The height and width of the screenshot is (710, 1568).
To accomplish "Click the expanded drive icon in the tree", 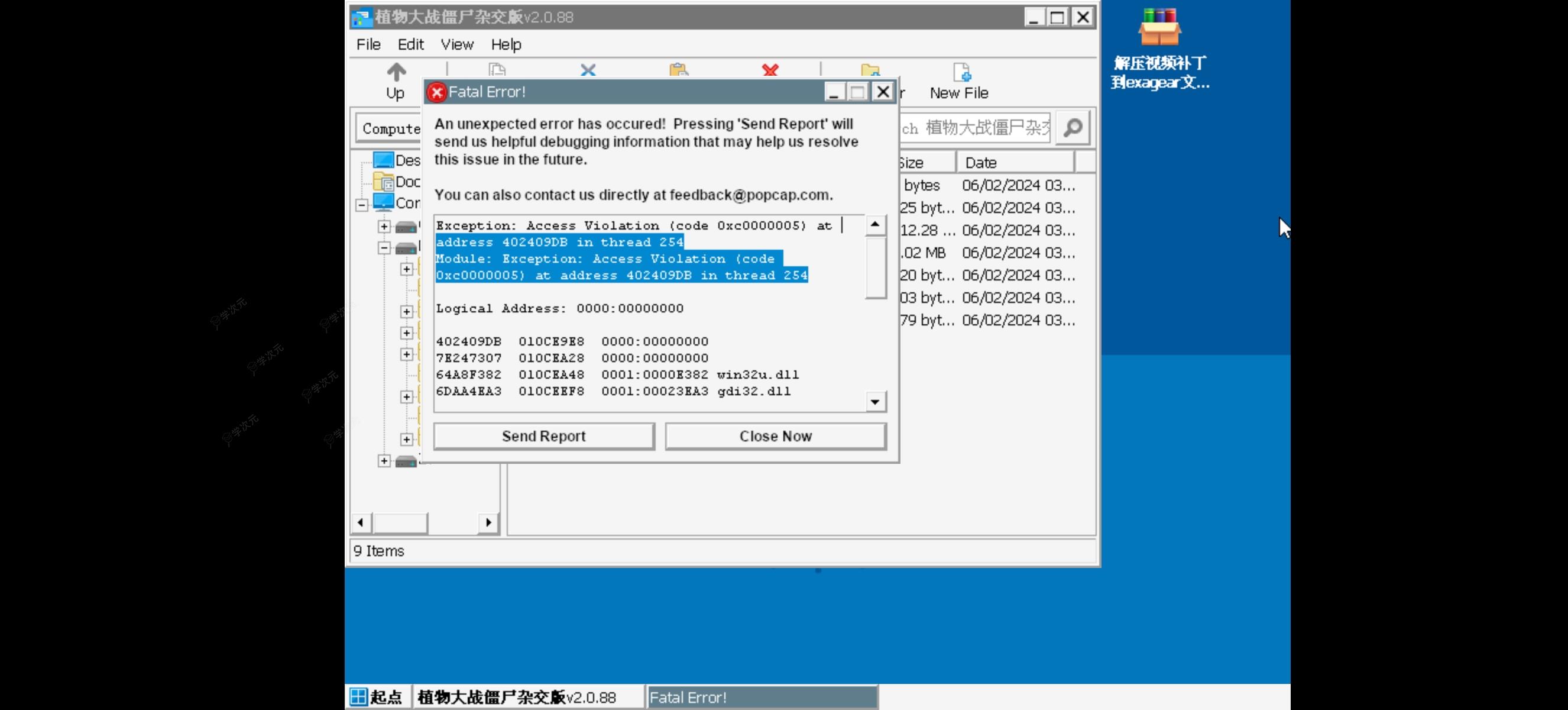I will click(406, 248).
